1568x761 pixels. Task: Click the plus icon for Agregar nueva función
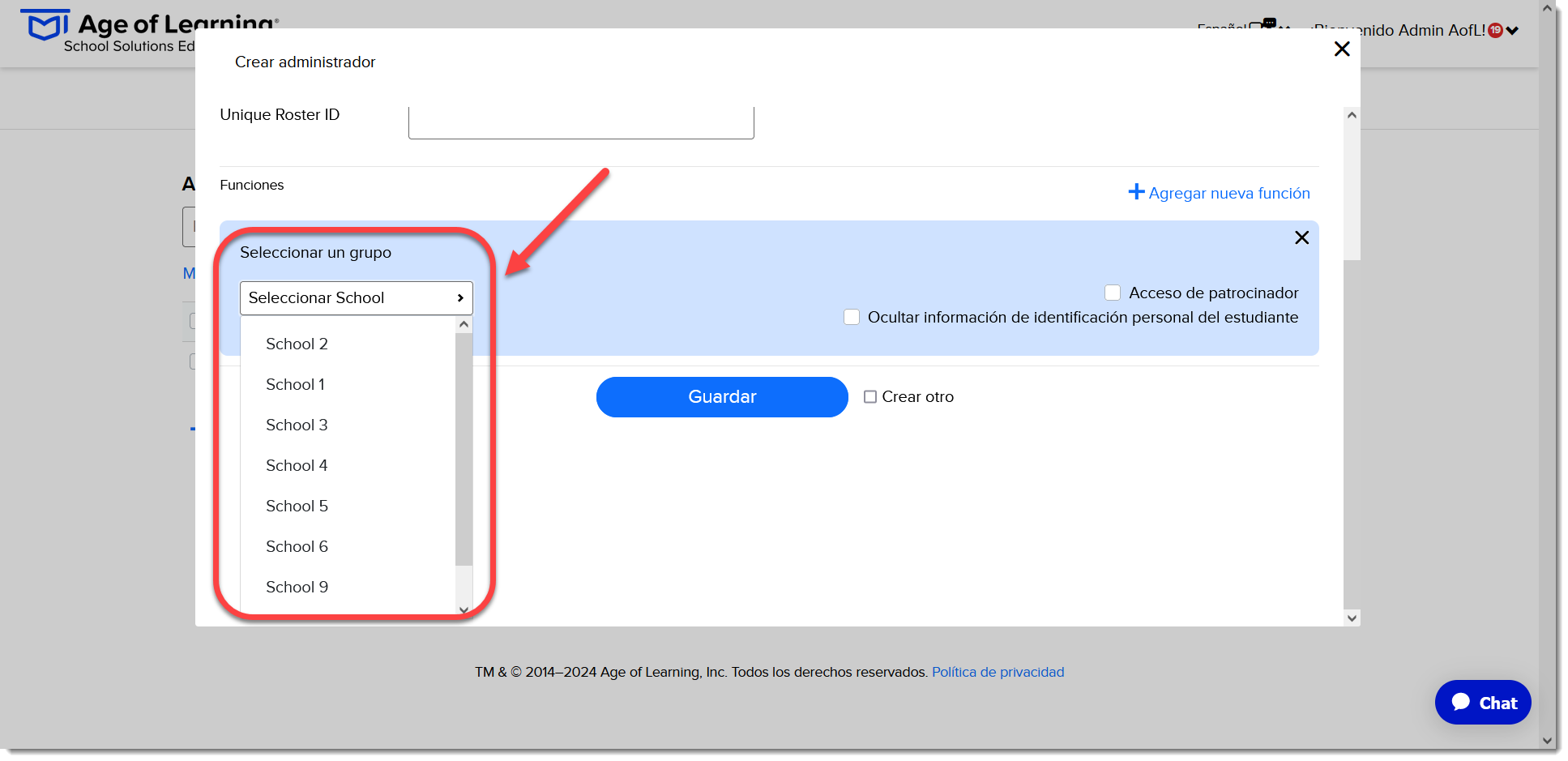point(1136,192)
